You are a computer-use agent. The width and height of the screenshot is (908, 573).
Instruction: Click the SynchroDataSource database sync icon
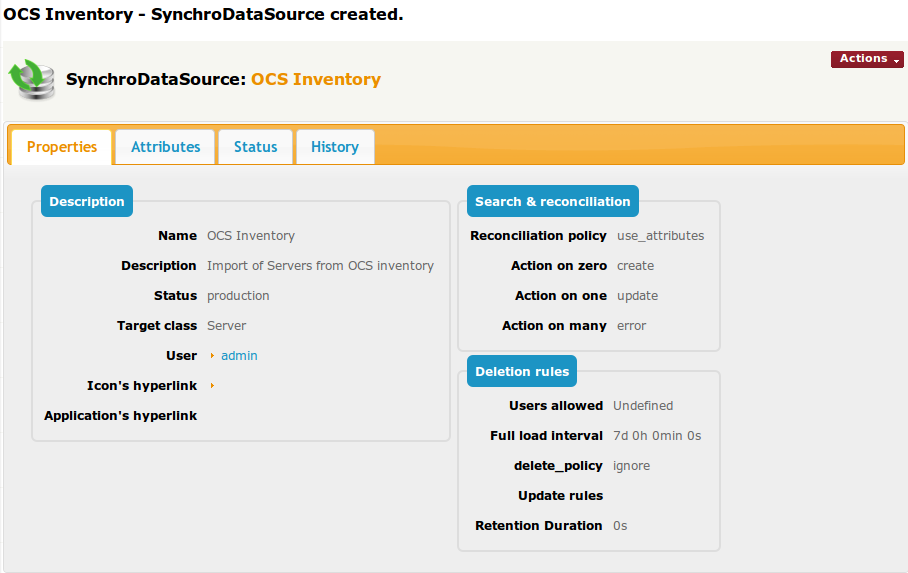coord(32,79)
